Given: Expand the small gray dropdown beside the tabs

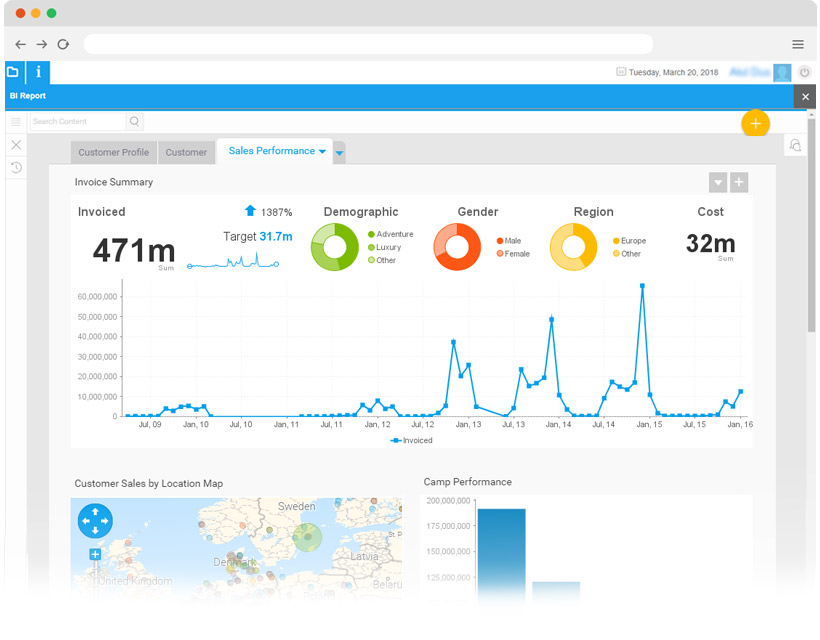Looking at the screenshot, I should 339,153.
